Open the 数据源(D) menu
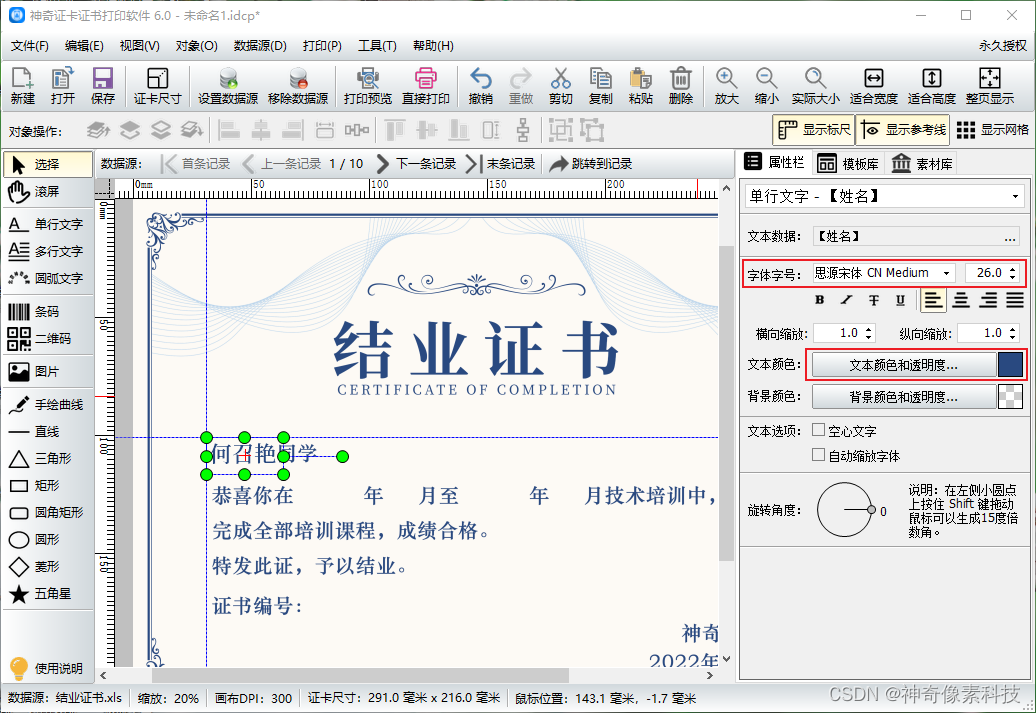 pos(260,46)
